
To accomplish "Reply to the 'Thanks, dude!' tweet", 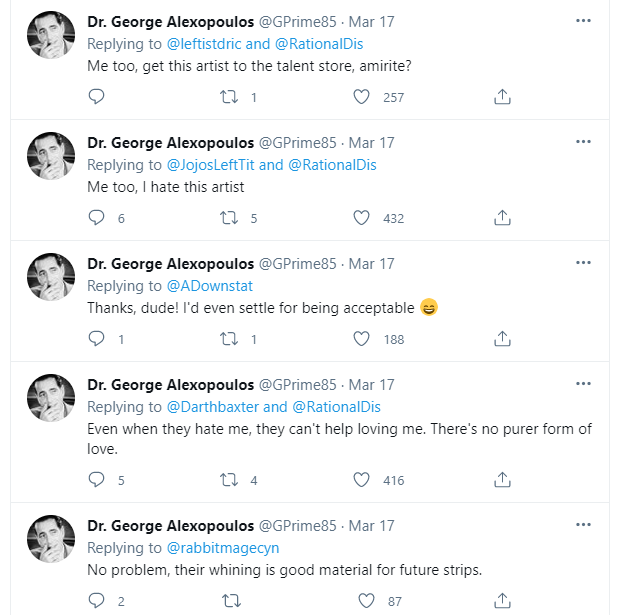I will [96, 339].
